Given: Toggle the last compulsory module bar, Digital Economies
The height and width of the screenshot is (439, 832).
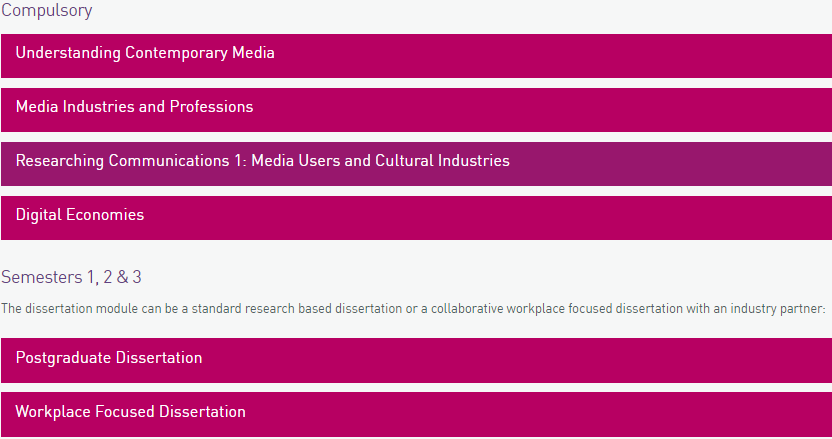Looking at the screenshot, I should pos(600,217).
